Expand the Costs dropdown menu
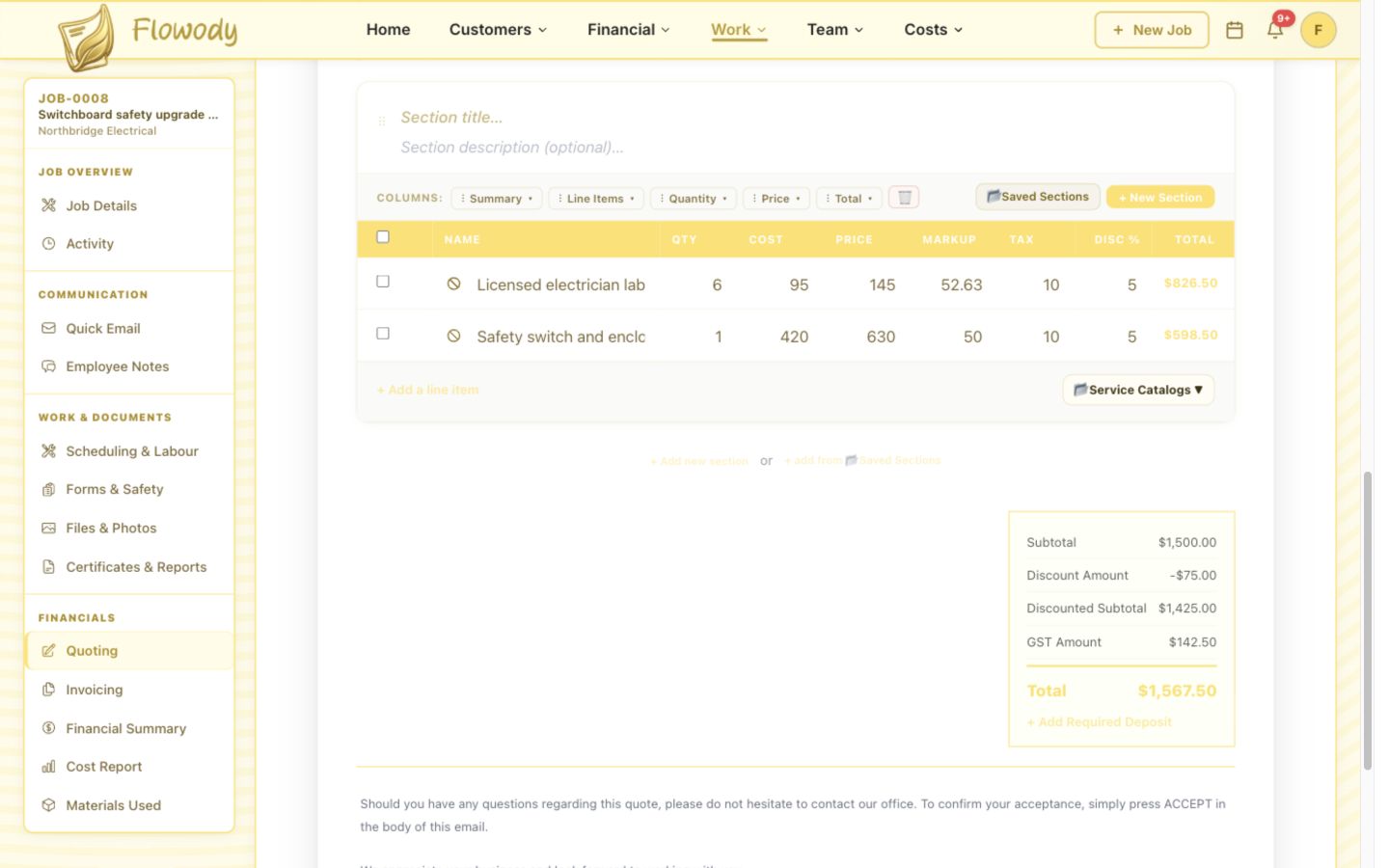Viewport: 1389px width, 868px height. click(934, 30)
